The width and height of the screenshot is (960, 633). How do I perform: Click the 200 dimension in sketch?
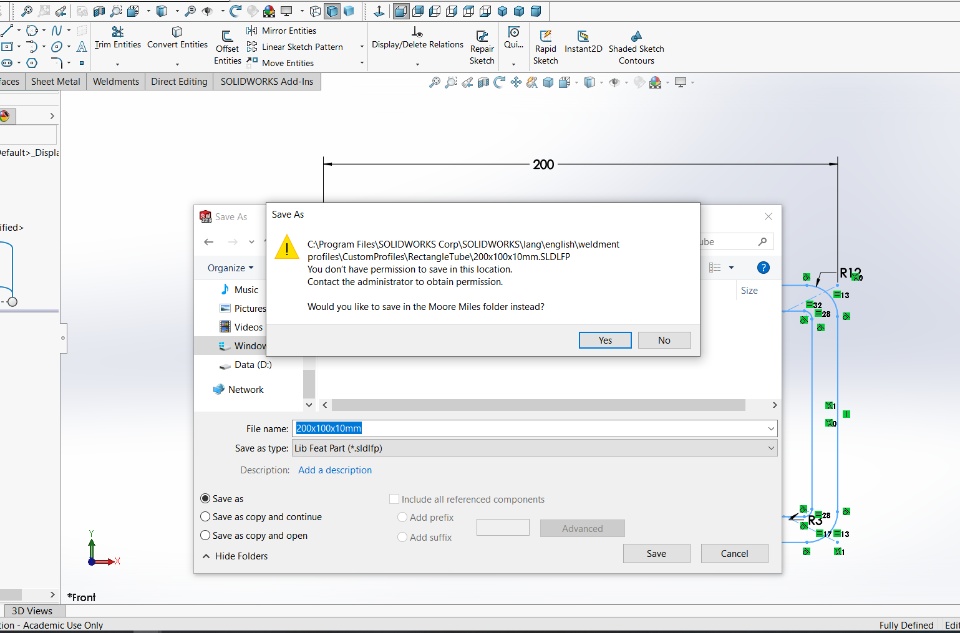pos(543,164)
